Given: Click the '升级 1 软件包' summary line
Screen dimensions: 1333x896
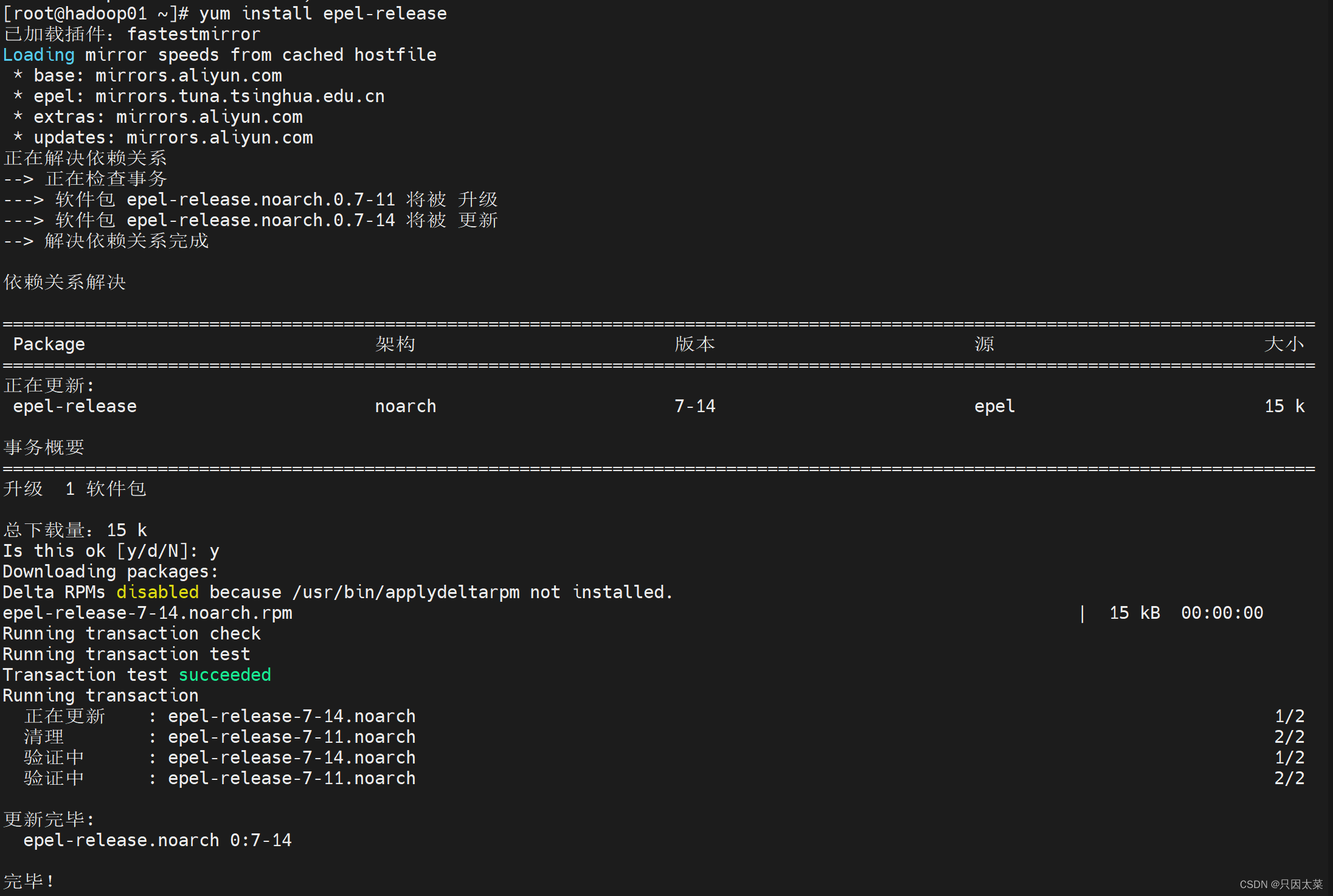Looking at the screenshot, I should pos(75,489).
